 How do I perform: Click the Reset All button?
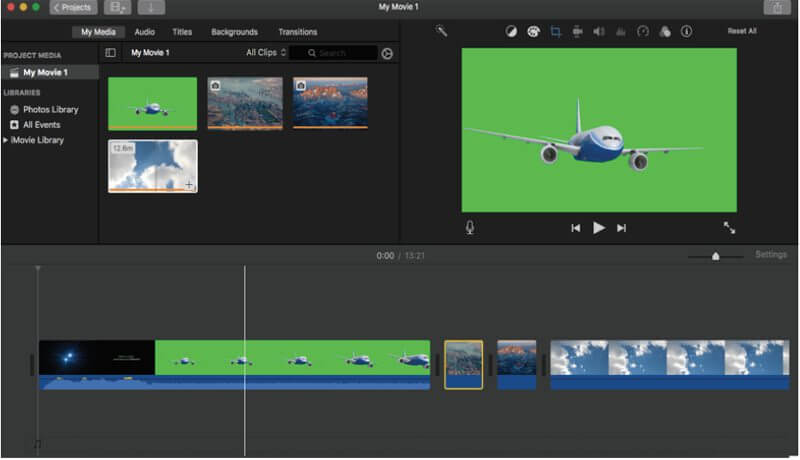coord(741,32)
